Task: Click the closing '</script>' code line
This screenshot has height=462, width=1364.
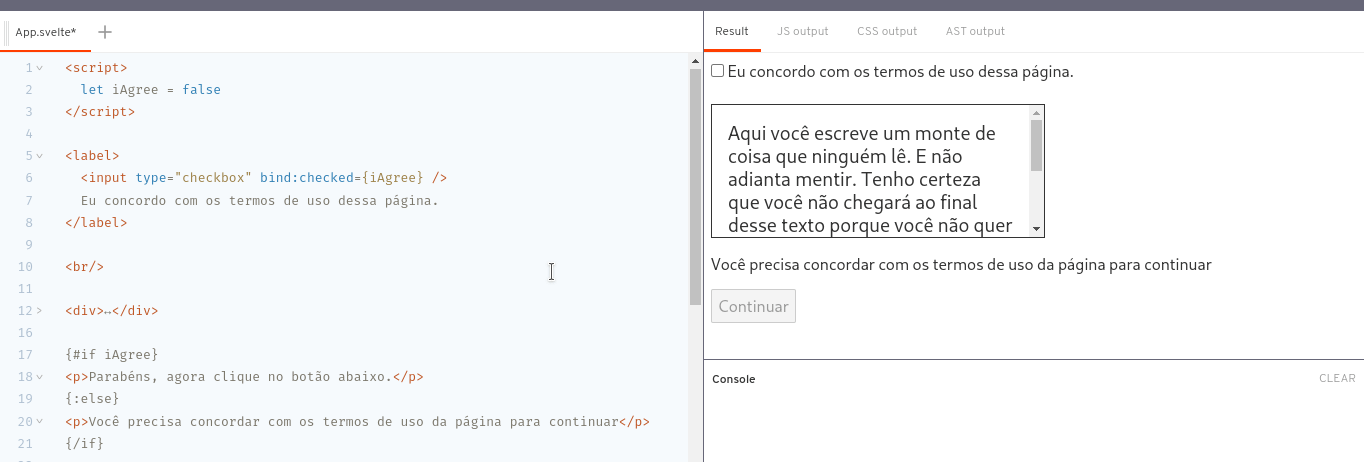Action: pos(100,112)
